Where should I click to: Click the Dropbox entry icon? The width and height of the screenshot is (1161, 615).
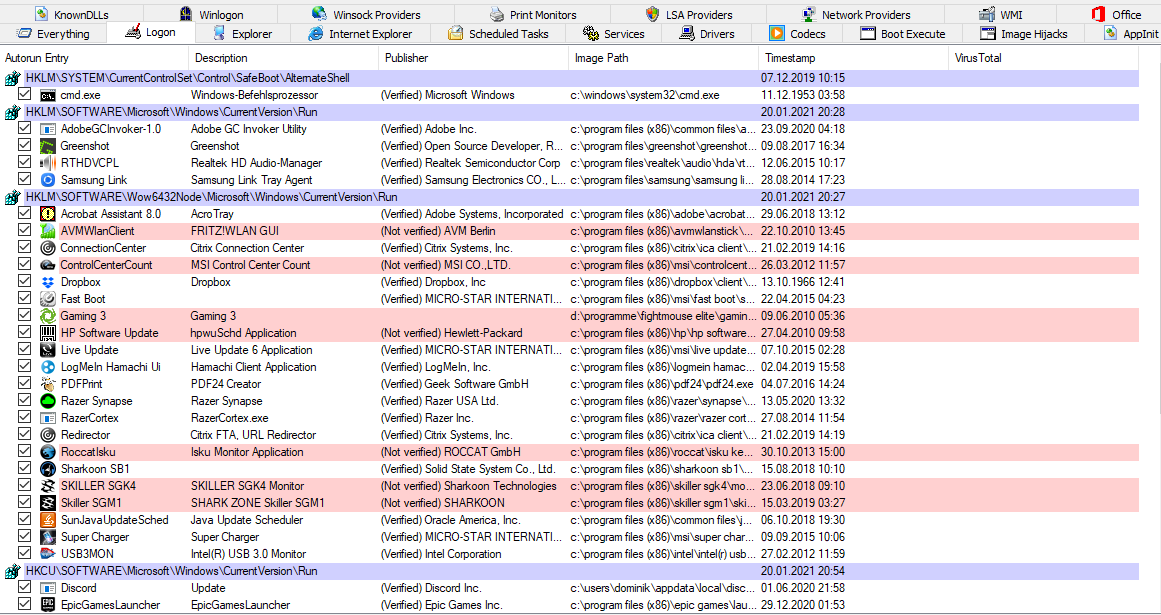47,282
